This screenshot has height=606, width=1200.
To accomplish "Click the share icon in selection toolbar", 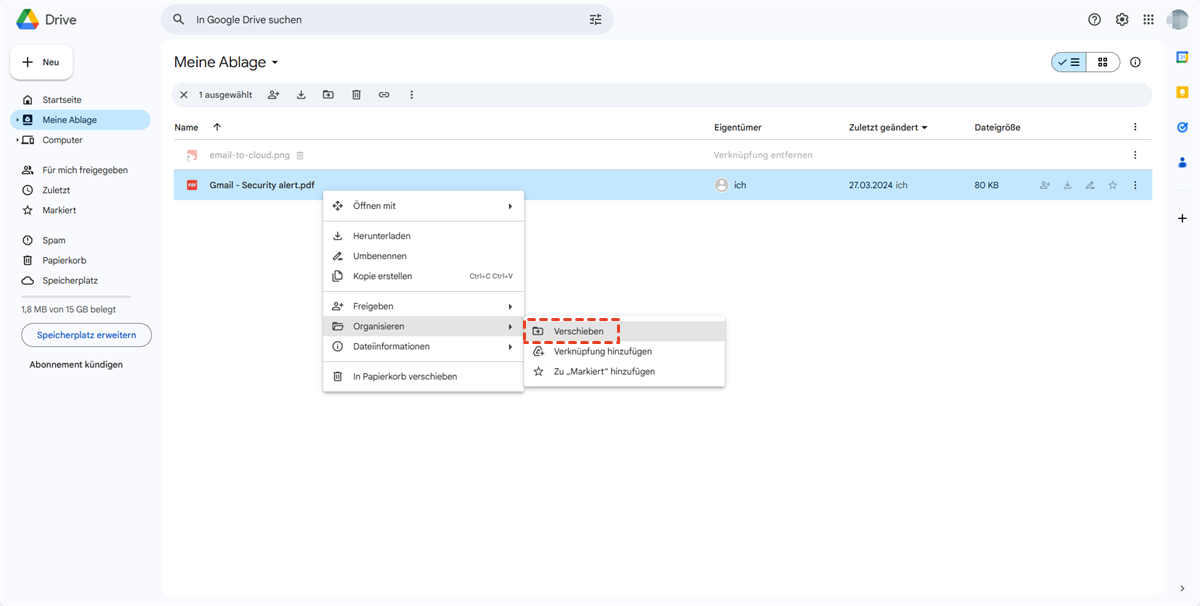I will 273,95.
